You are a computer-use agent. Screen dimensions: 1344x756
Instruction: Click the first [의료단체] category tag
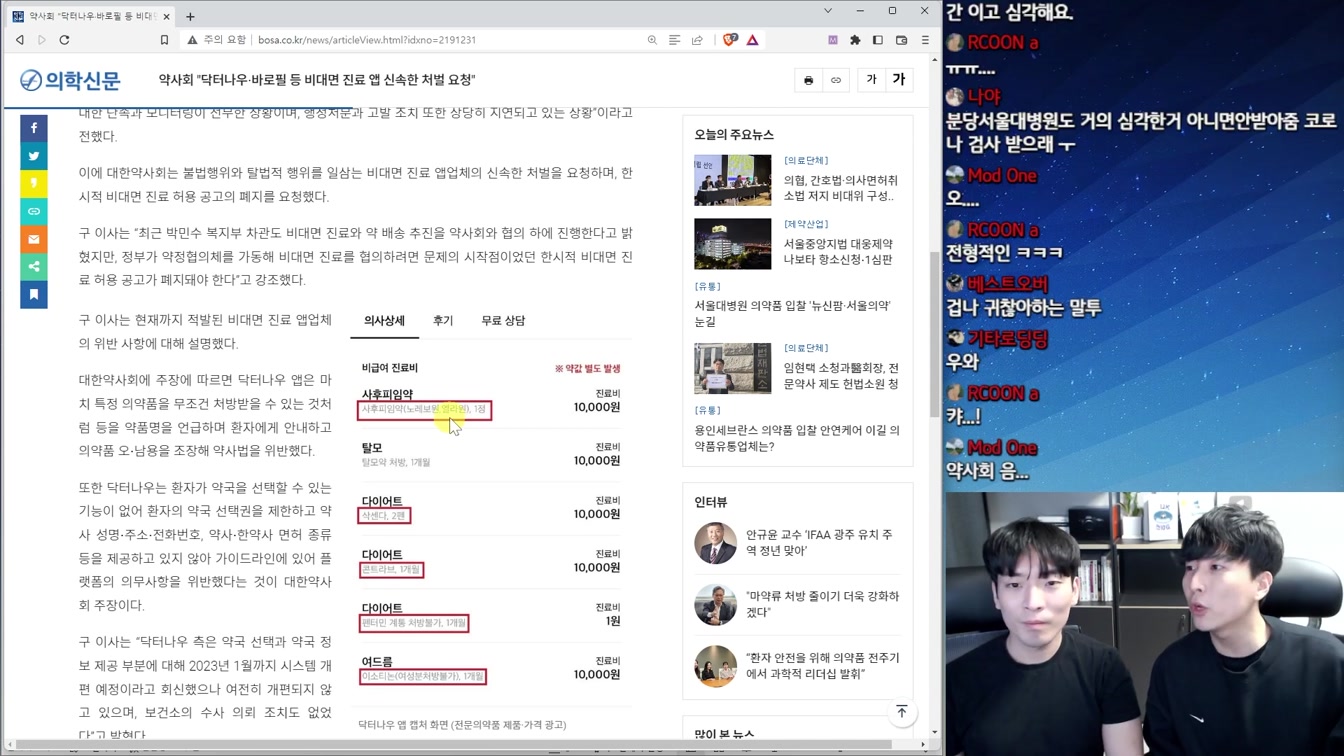pos(806,160)
